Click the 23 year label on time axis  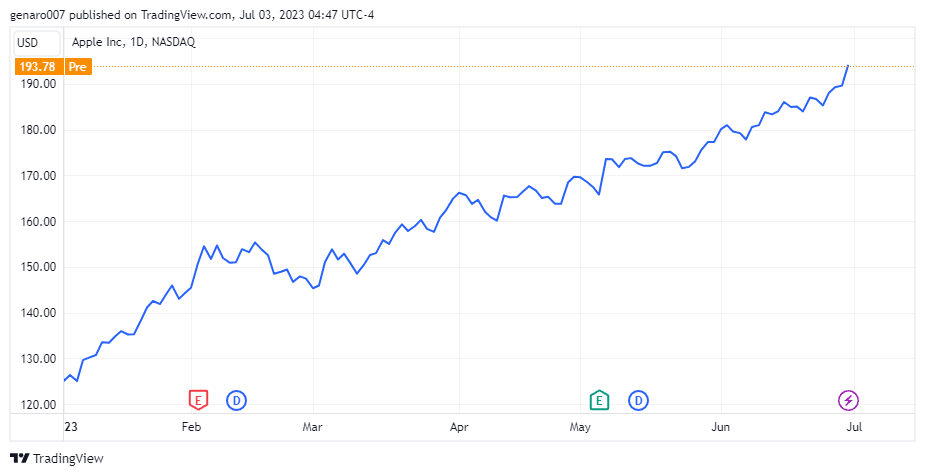71,426
